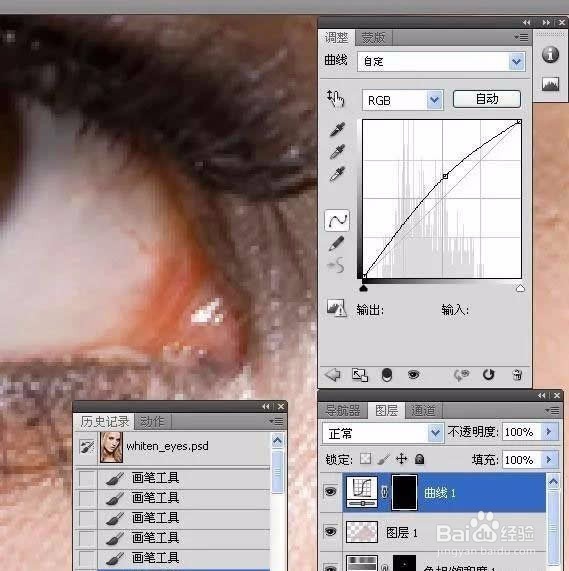
Task: Set history brush source on whiten_eyes.psd snapshot
Action: coord(87,446)
